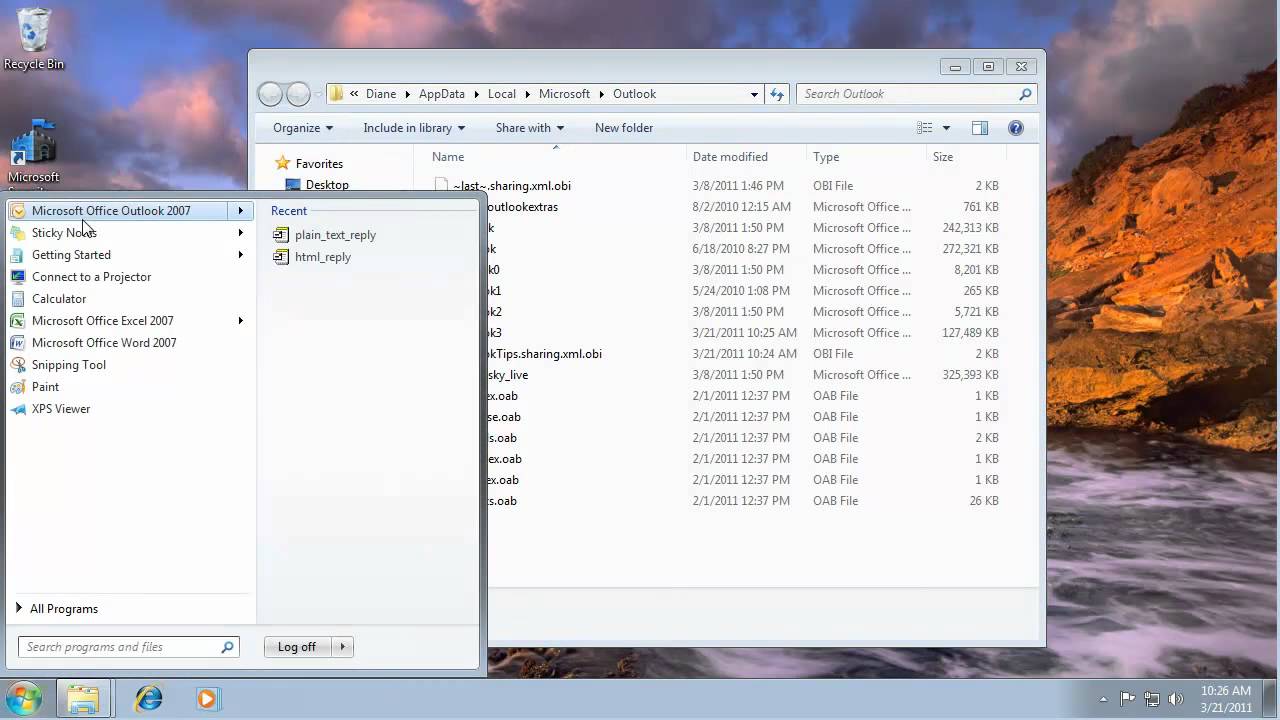Click the Paint palette icon
Screen dimensions: 1280x720
coord(18,387)
